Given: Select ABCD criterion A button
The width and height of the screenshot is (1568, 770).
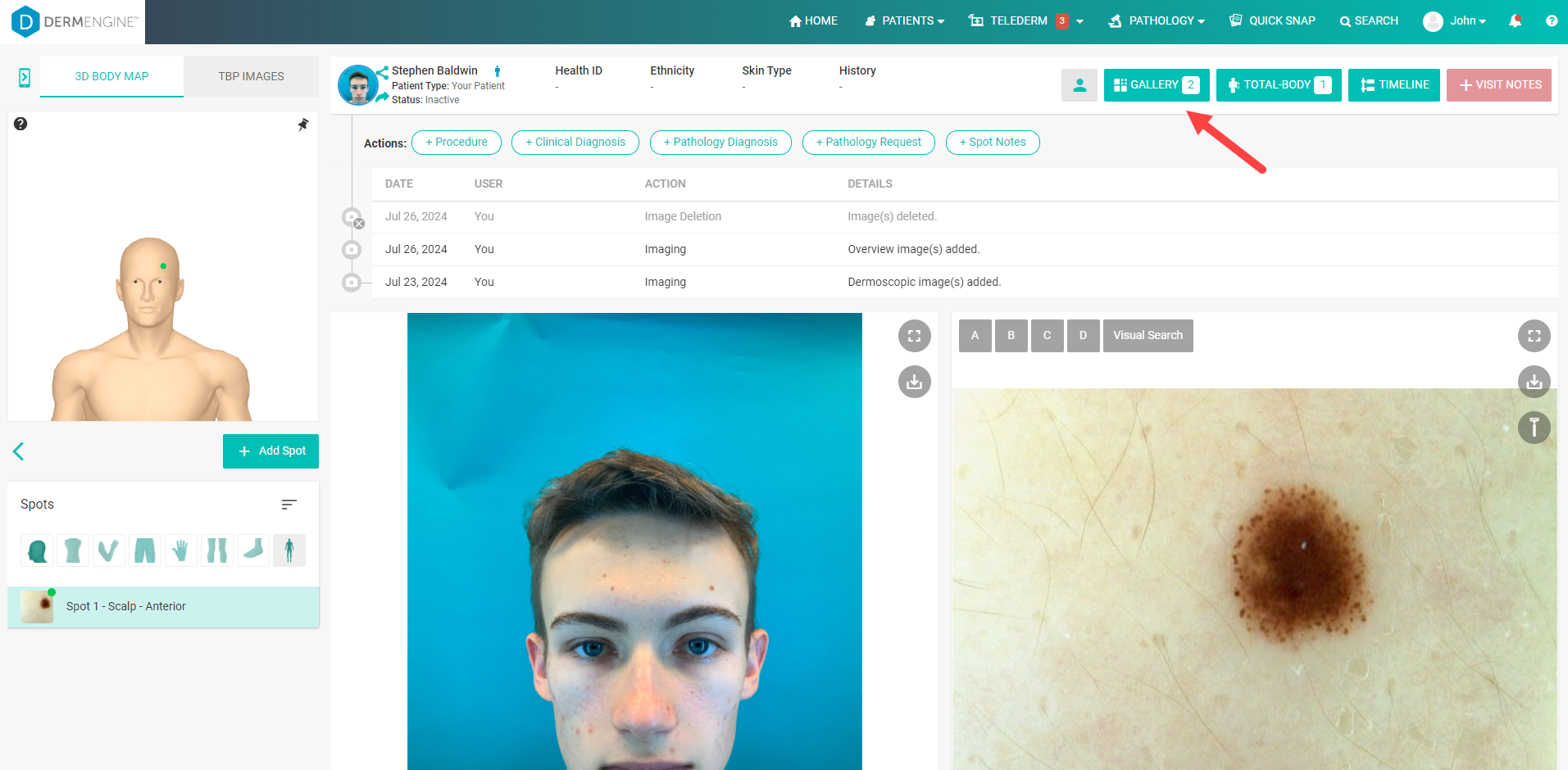Looking at the screenshot, I should click(x=975, y=336).
